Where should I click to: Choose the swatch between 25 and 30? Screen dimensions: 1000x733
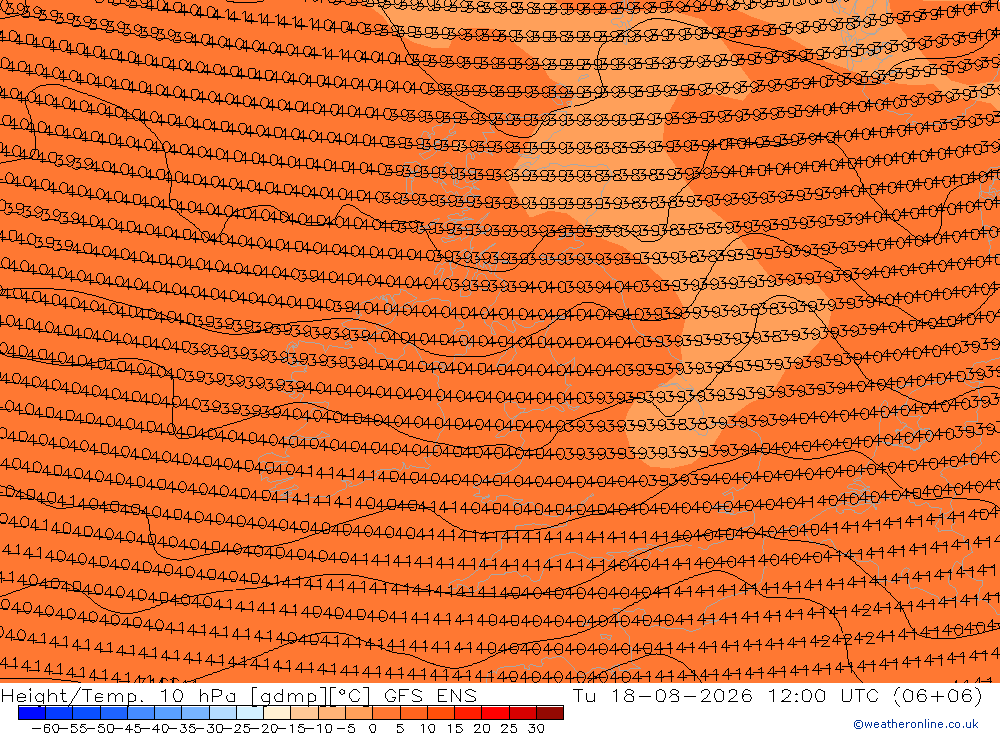pos(522,713)
